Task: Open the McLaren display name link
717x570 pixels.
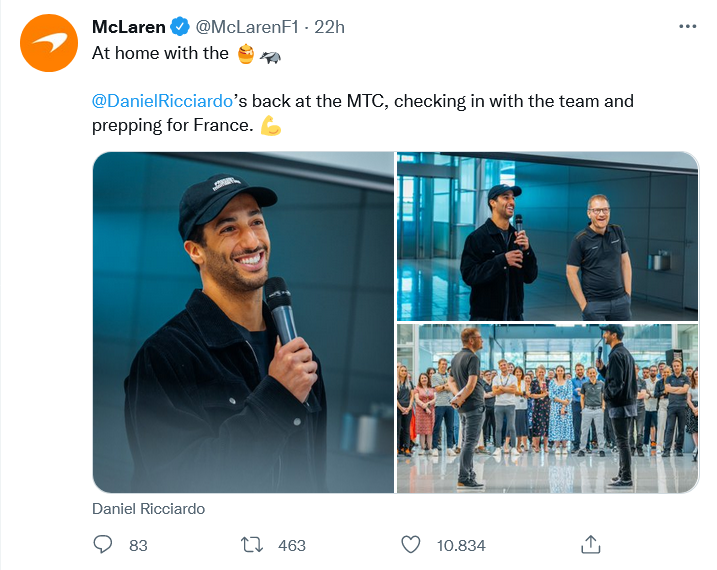Action: [x=128, y=27]
